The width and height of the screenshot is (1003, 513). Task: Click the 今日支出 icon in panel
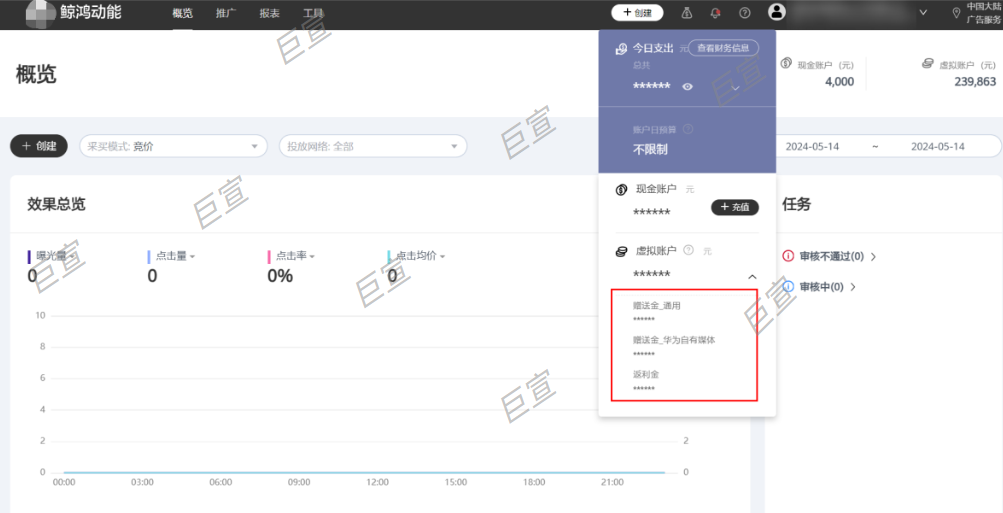pyautogui.click(x=621, y=49)
